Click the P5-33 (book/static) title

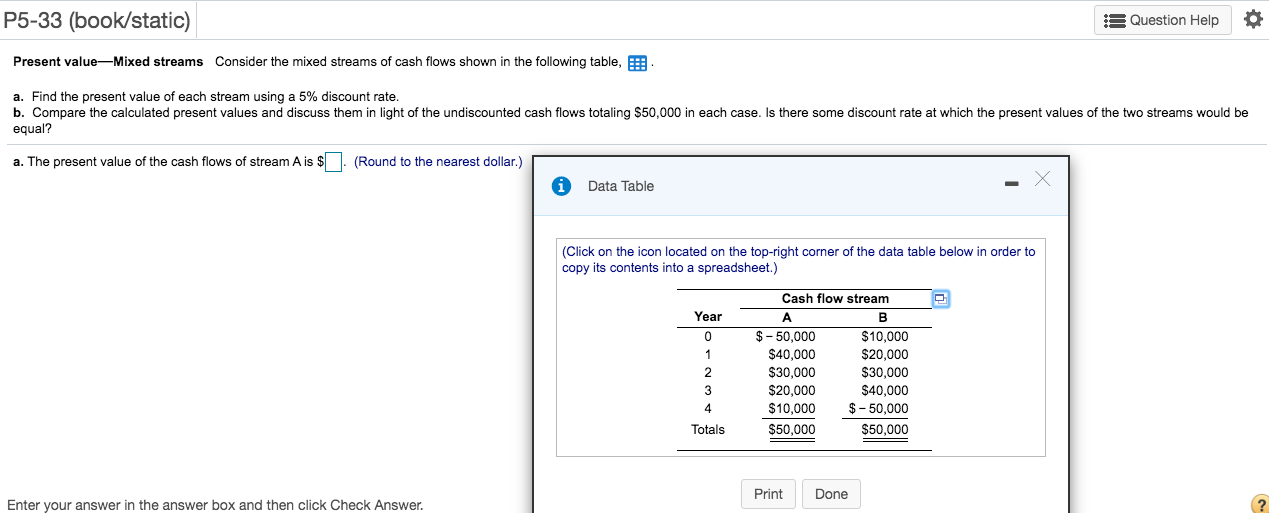click(x=97, y=20)
